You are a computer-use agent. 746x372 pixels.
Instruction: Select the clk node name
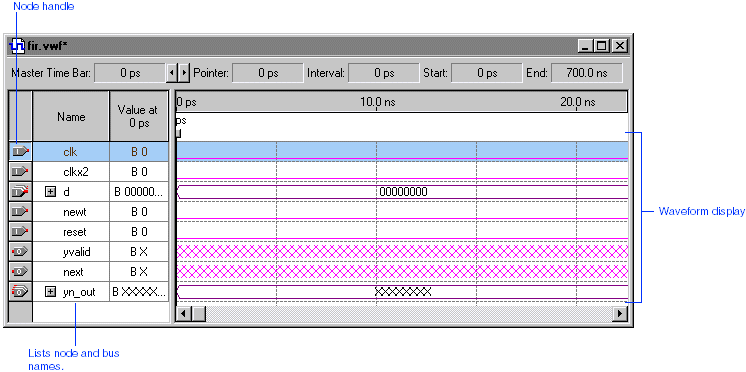pyautogui.click(x=71, y=152)
